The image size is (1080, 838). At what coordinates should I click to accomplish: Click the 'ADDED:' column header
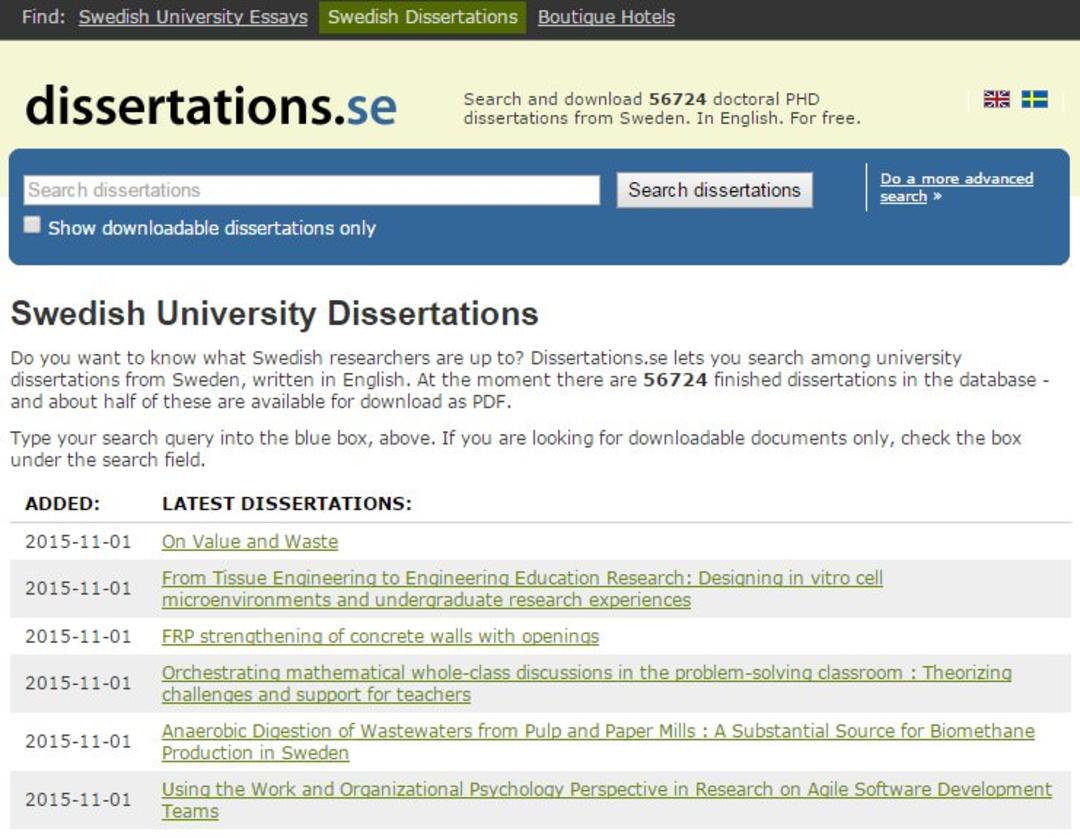[63, 504]
